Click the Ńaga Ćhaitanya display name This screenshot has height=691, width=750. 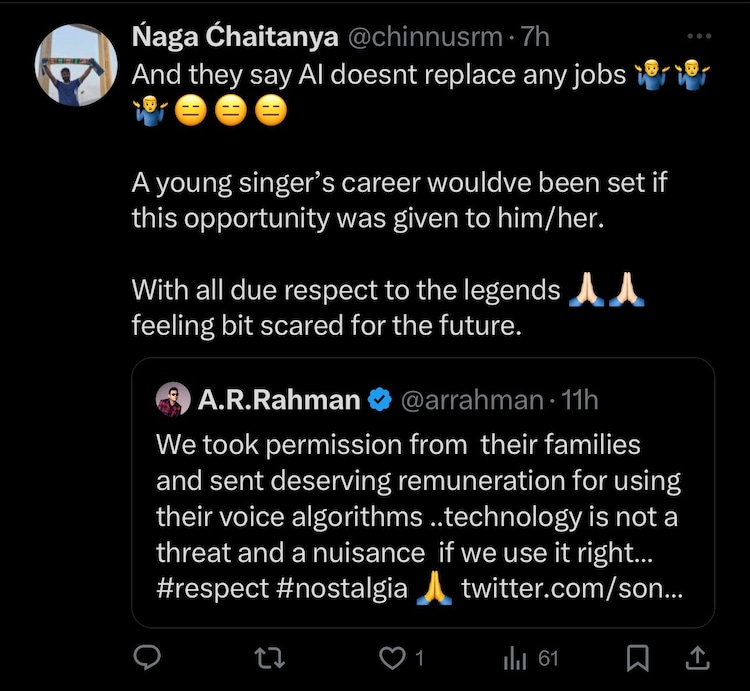click(x=234, y=38)
